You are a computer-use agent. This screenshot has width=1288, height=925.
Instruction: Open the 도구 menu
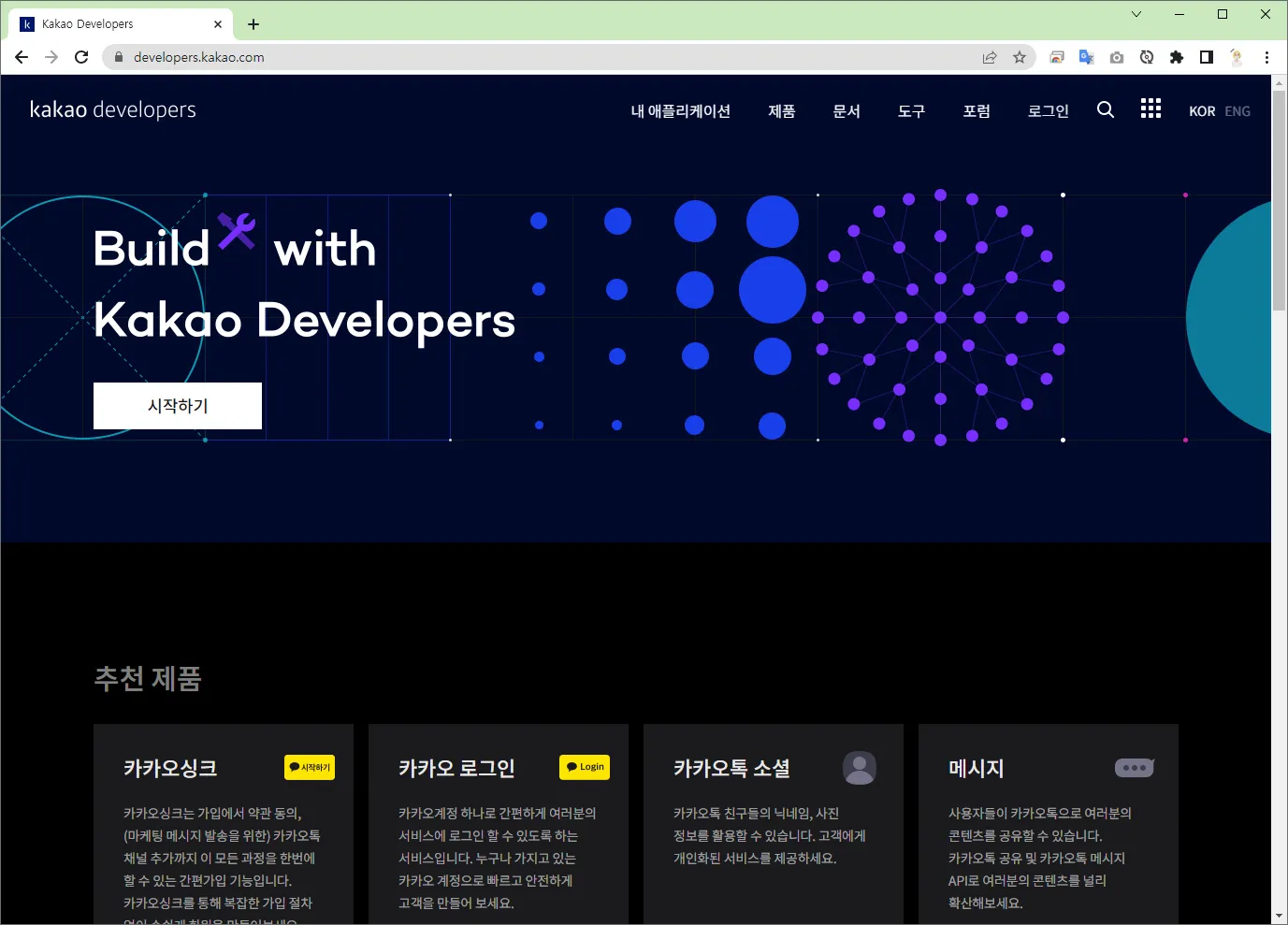click(x=912, y=111)
